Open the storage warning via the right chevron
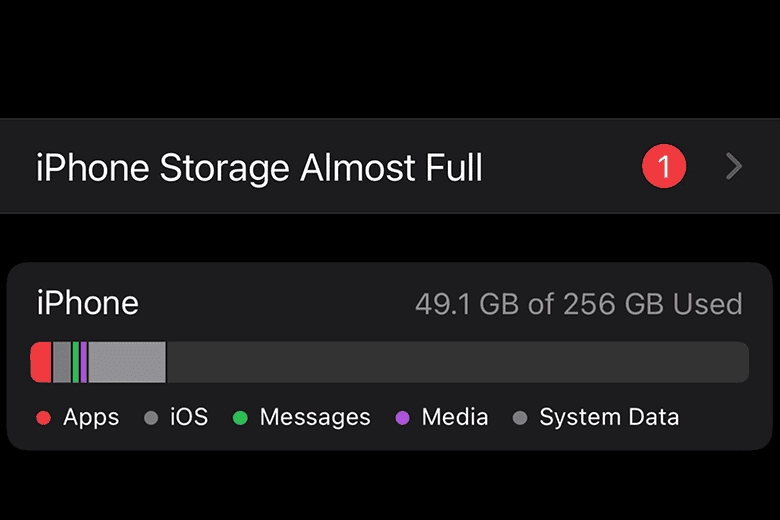The height and width of the screenshot is (520, 780). [x=734, y=166]
